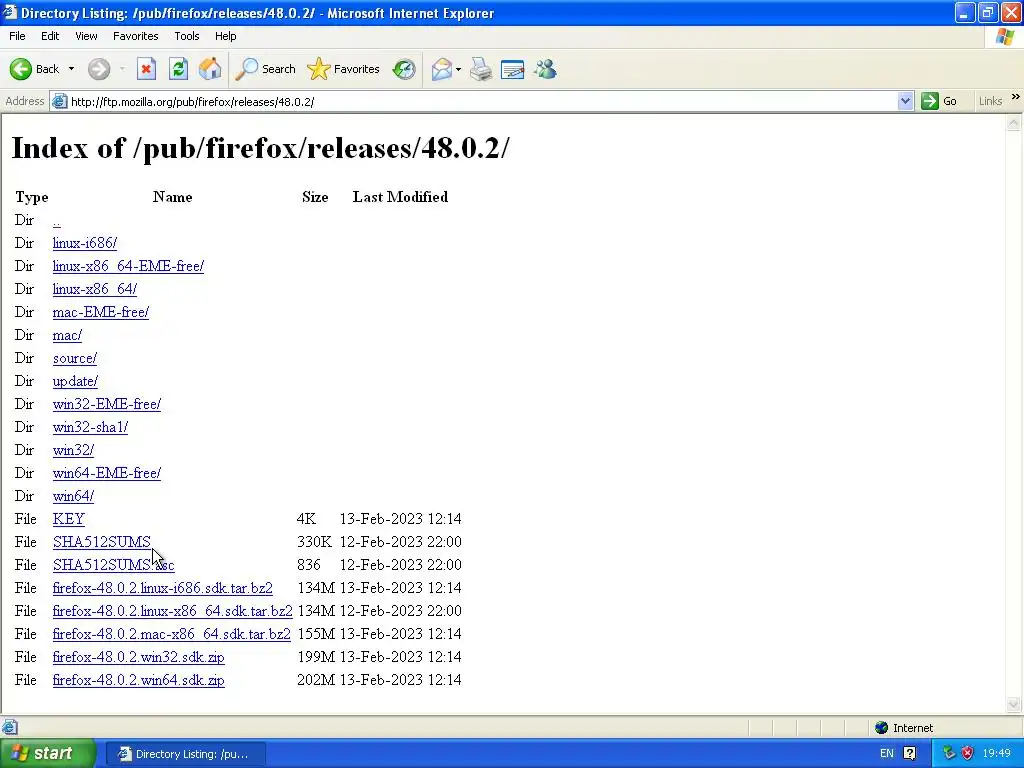The height and width of the screenshot is (768, 1024).
Task: Open the Help menu
Action: (x=225, y=36)
